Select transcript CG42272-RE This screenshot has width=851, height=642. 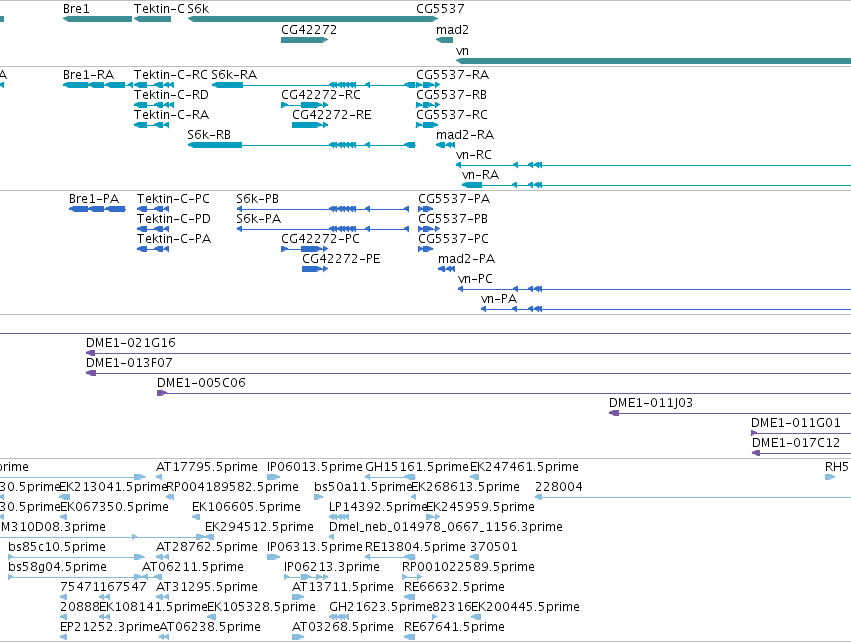click(310, 125)
